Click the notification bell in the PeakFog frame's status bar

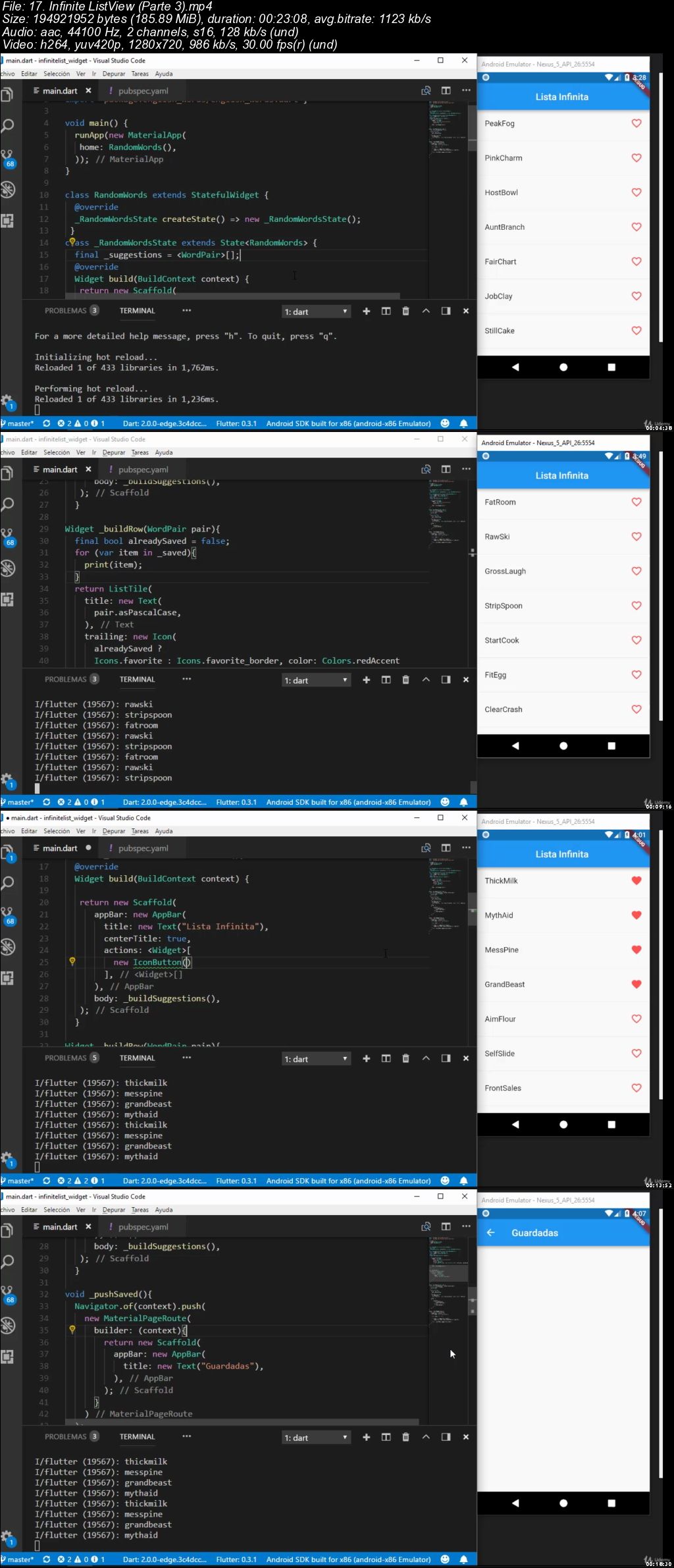463,423
